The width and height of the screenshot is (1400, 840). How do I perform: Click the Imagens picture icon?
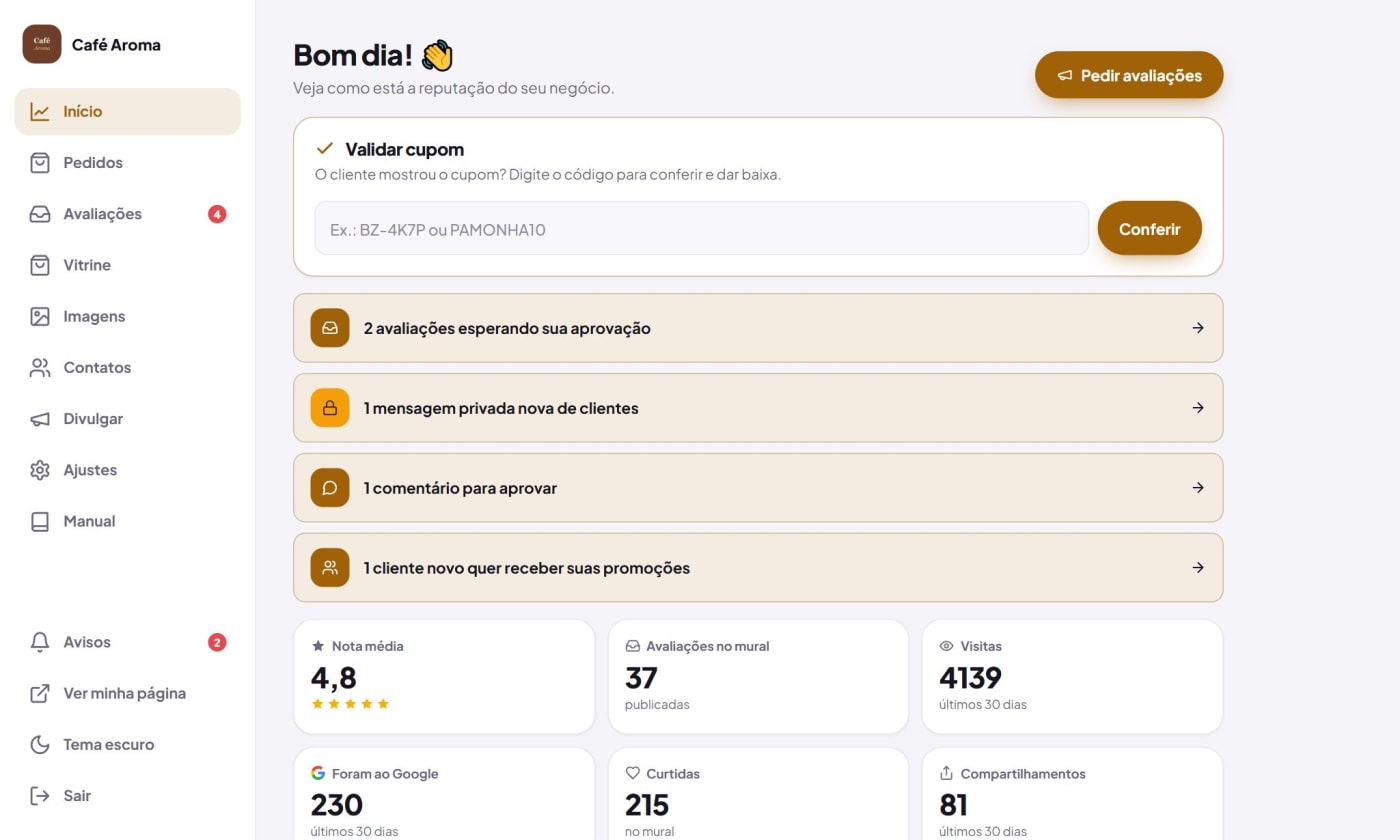point(40,316)
